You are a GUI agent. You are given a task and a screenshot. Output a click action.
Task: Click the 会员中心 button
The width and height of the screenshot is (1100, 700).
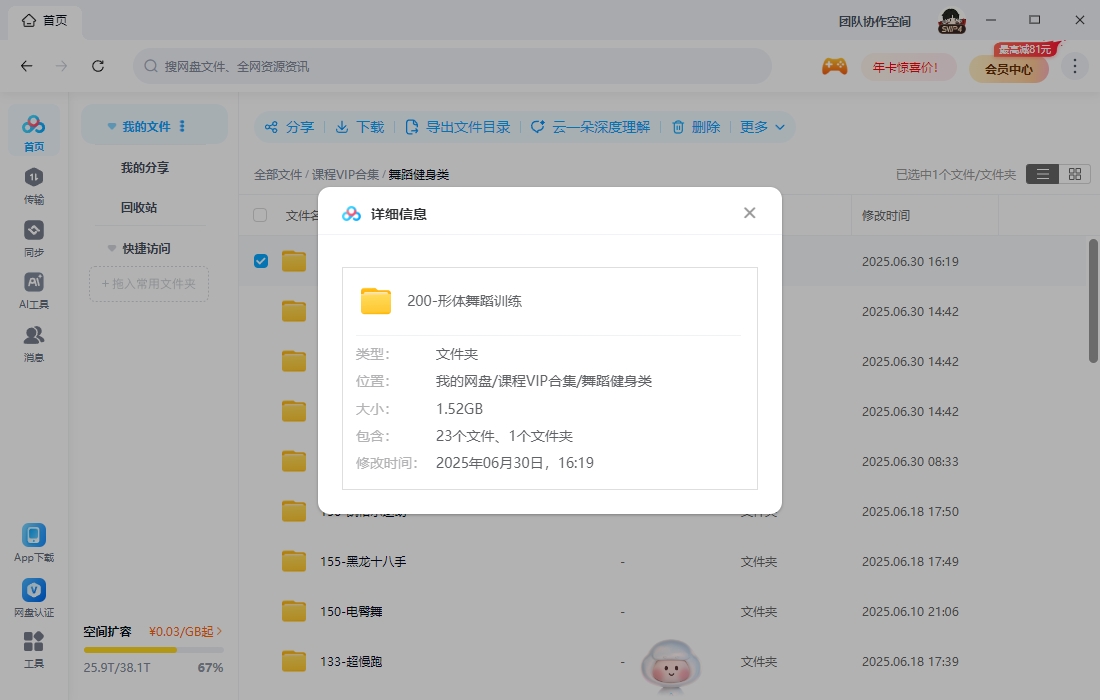(x=1008, y=69)
